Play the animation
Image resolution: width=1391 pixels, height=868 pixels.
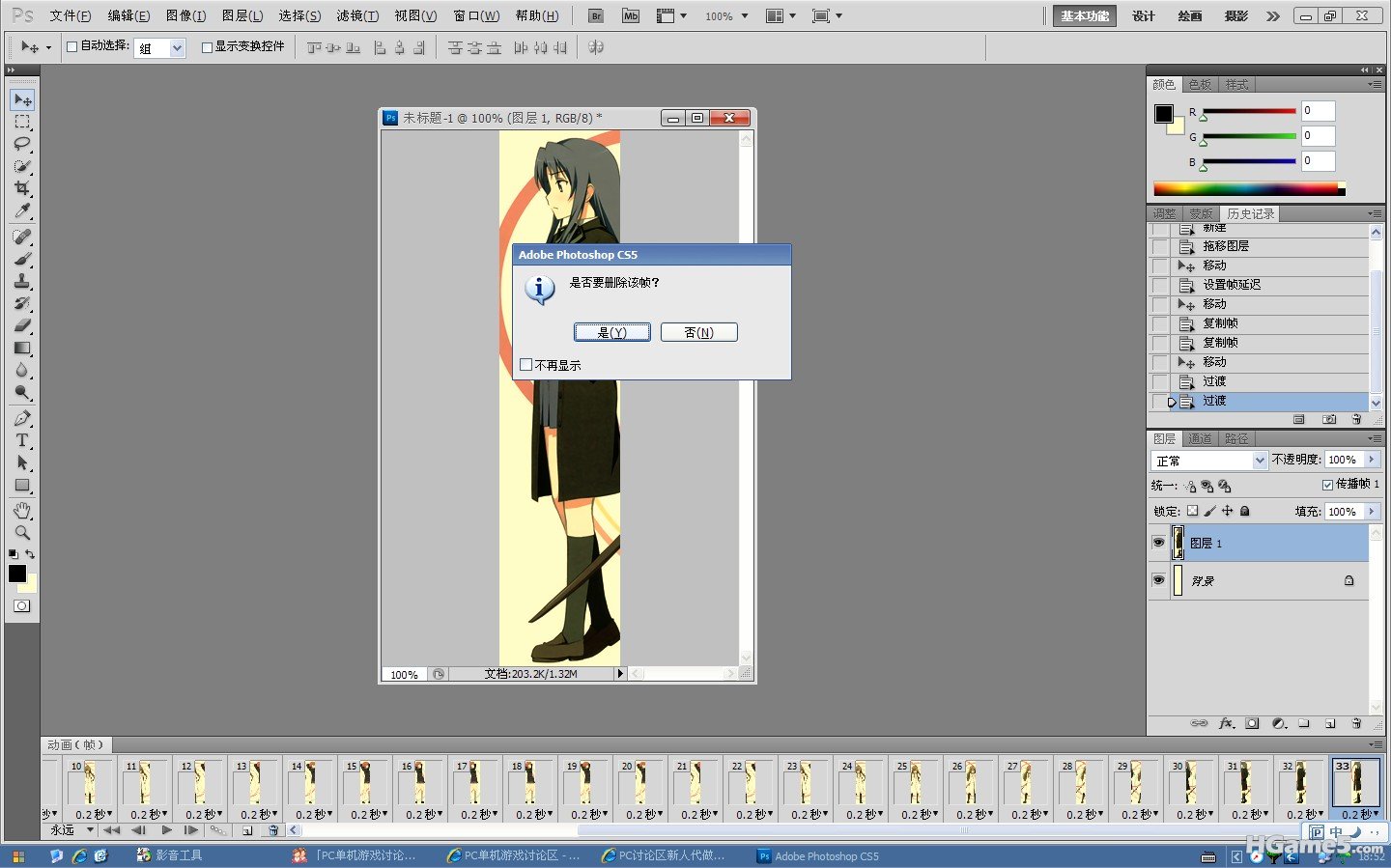(166, 830)
